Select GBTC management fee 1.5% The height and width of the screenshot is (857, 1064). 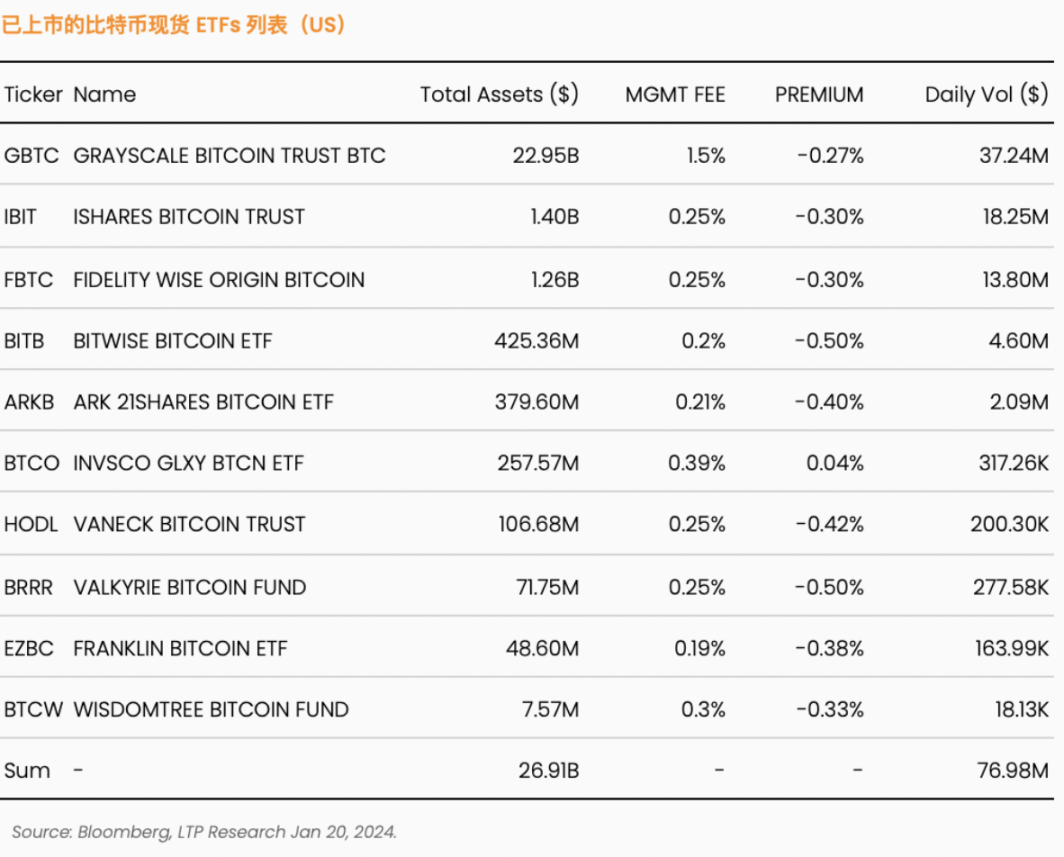pos(706,155)
